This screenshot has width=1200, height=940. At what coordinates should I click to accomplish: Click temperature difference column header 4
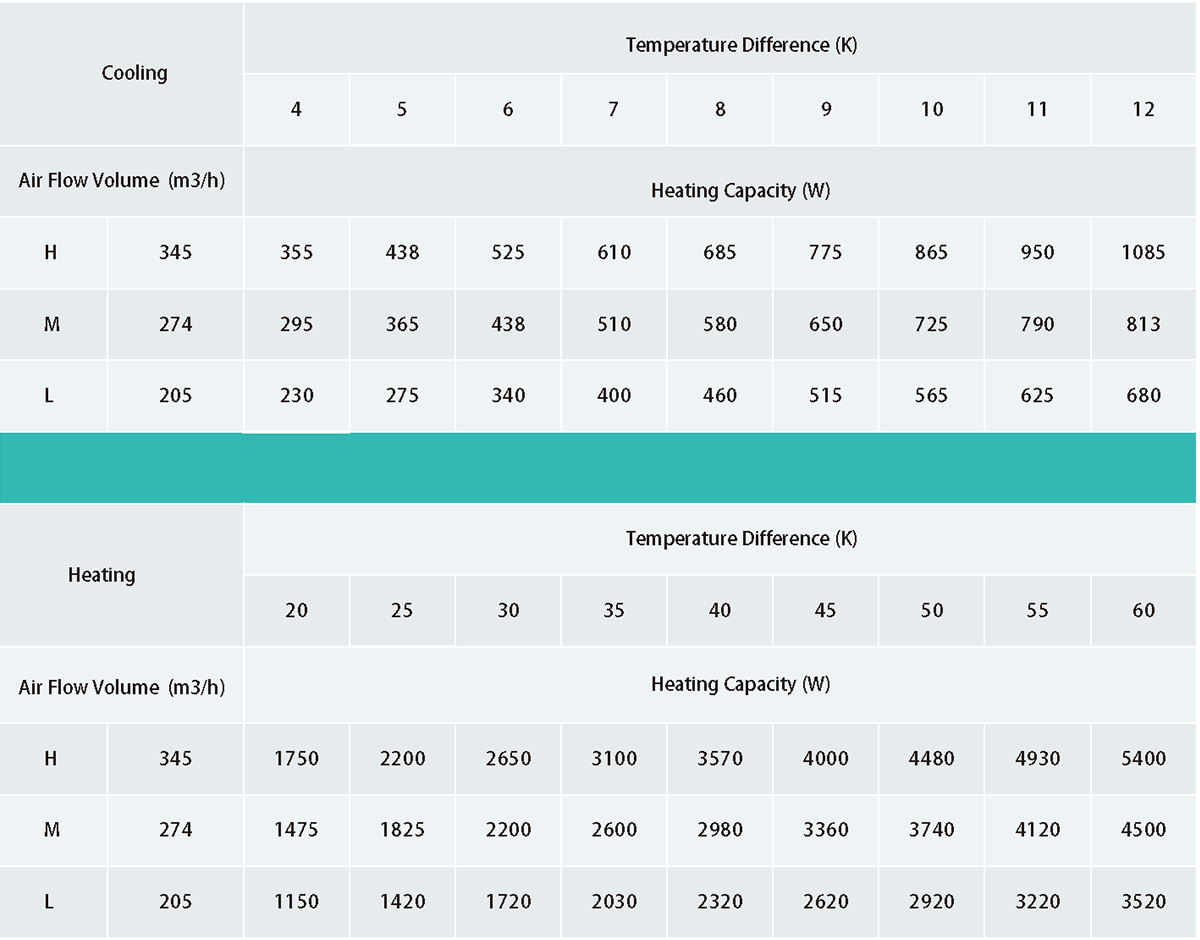(x=296, y=110)
